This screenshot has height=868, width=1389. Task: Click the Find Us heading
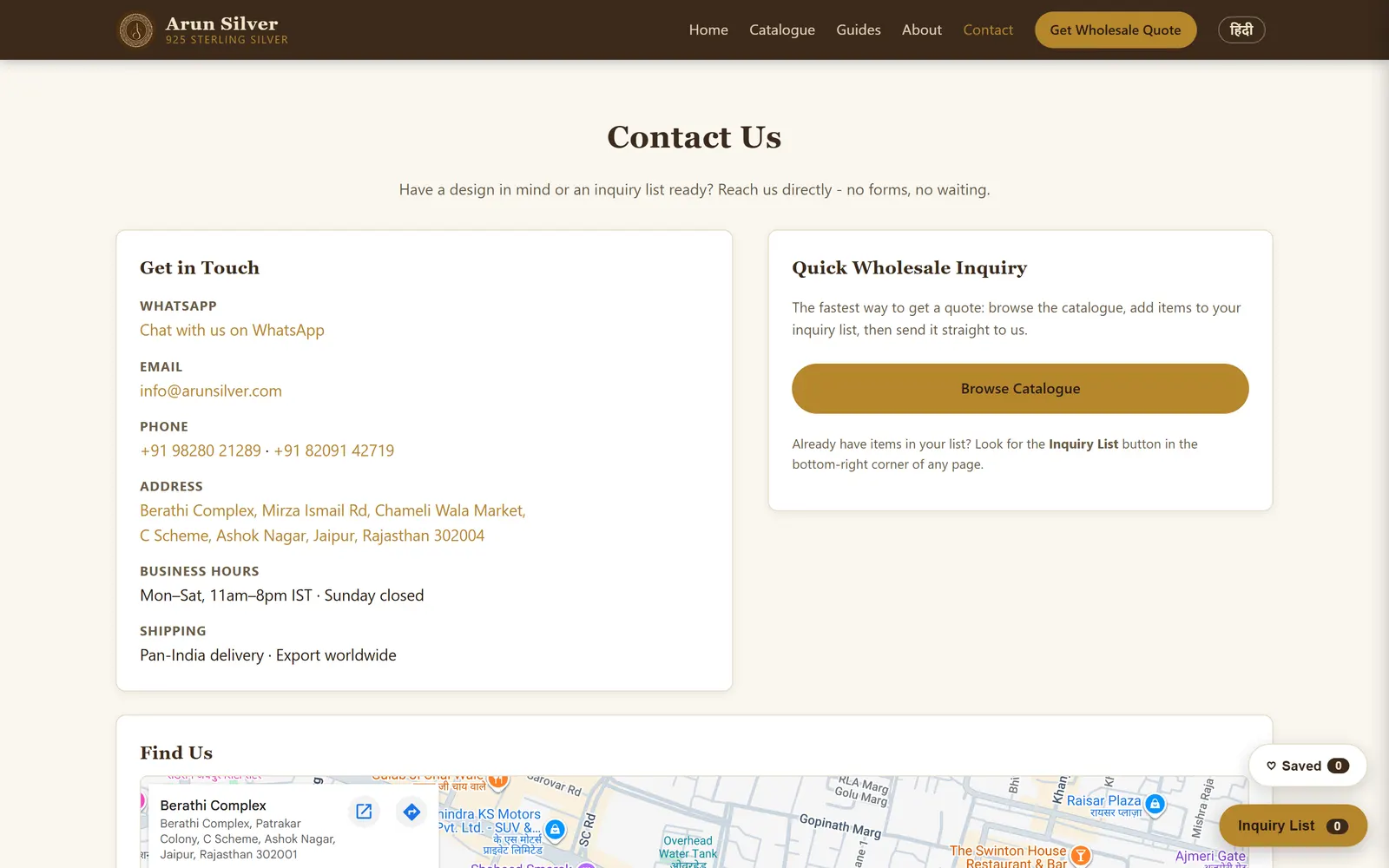tap(176, 753)
